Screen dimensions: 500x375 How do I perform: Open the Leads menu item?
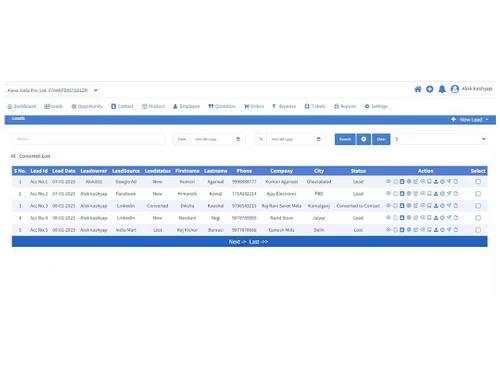pyautogui.click(x=53, y=106)
